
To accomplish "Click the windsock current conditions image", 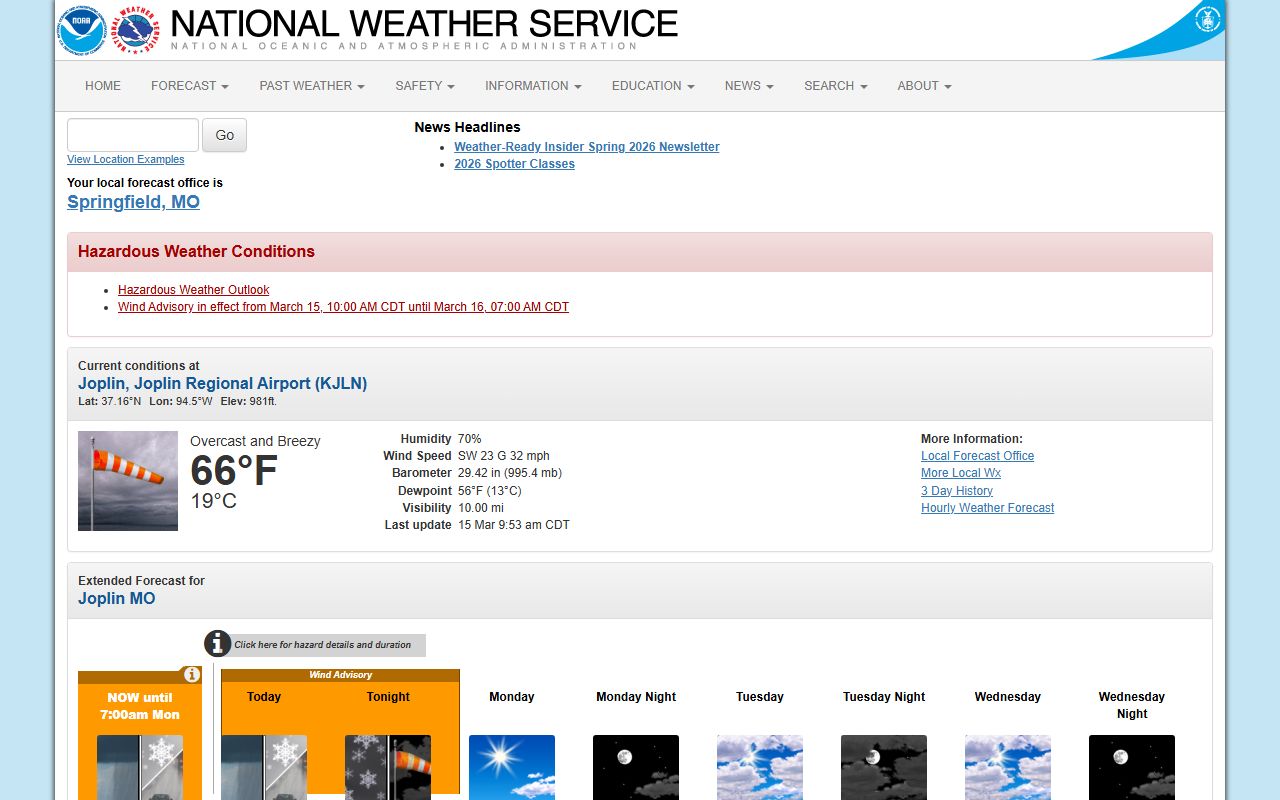I will pyautogui.click(x=128, y=481).
